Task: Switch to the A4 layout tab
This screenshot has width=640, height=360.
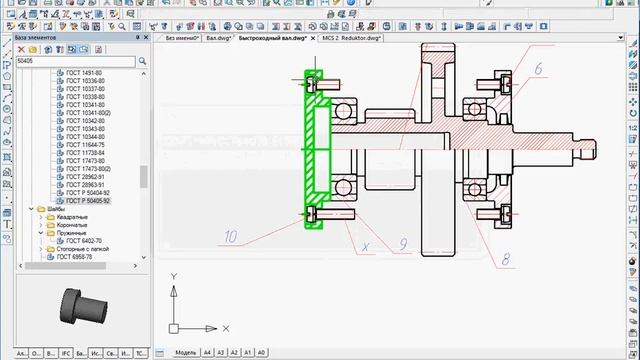Action: (207, 352)
